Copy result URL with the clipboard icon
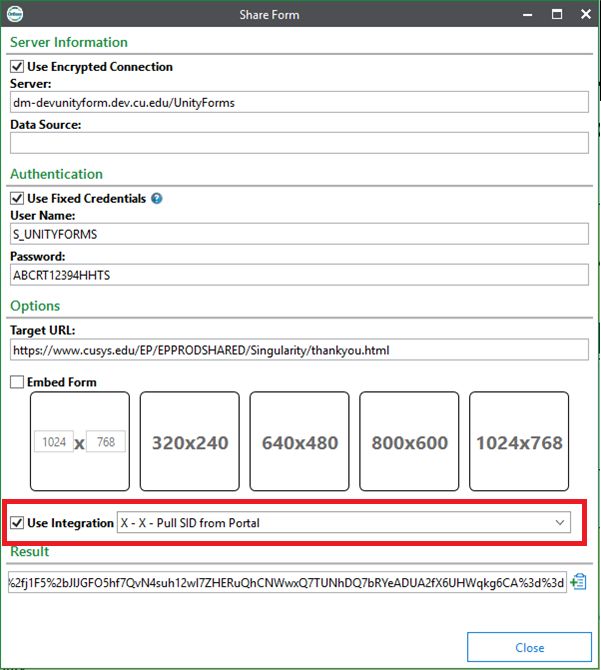The image size is (601, 670). coord(578,582)
